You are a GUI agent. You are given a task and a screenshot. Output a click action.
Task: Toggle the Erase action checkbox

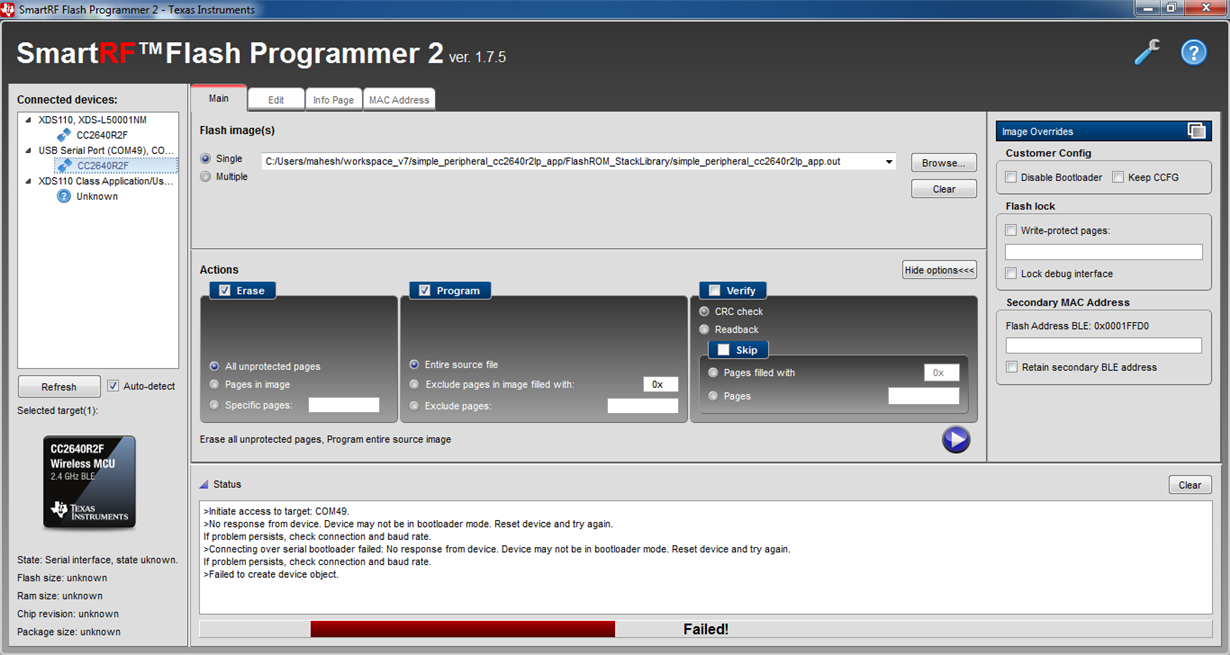pyautogui.click(x=225, y=290)
